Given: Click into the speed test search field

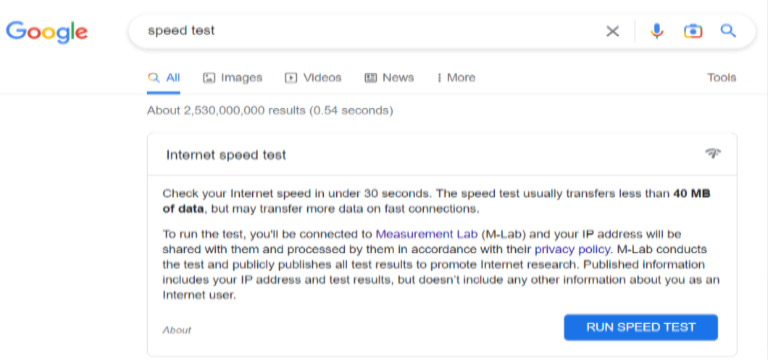Looking at the screenshot, I should click(372, 31).
